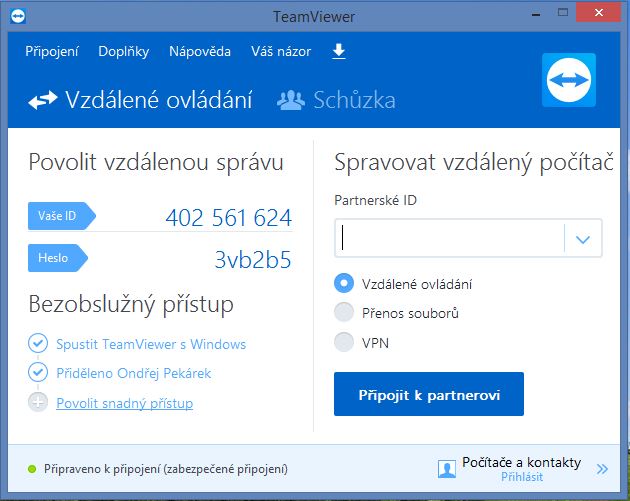Open the Váš názor menu

[281, 51]
